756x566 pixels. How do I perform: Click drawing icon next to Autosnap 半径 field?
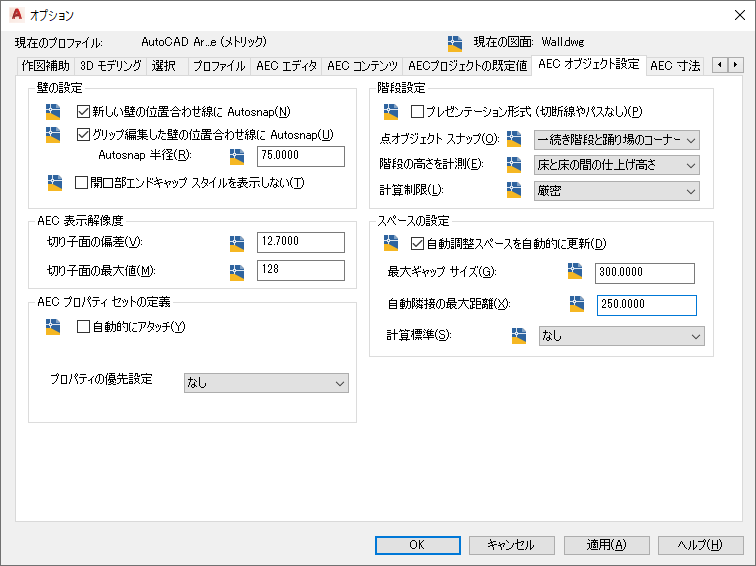pos(237,157)
